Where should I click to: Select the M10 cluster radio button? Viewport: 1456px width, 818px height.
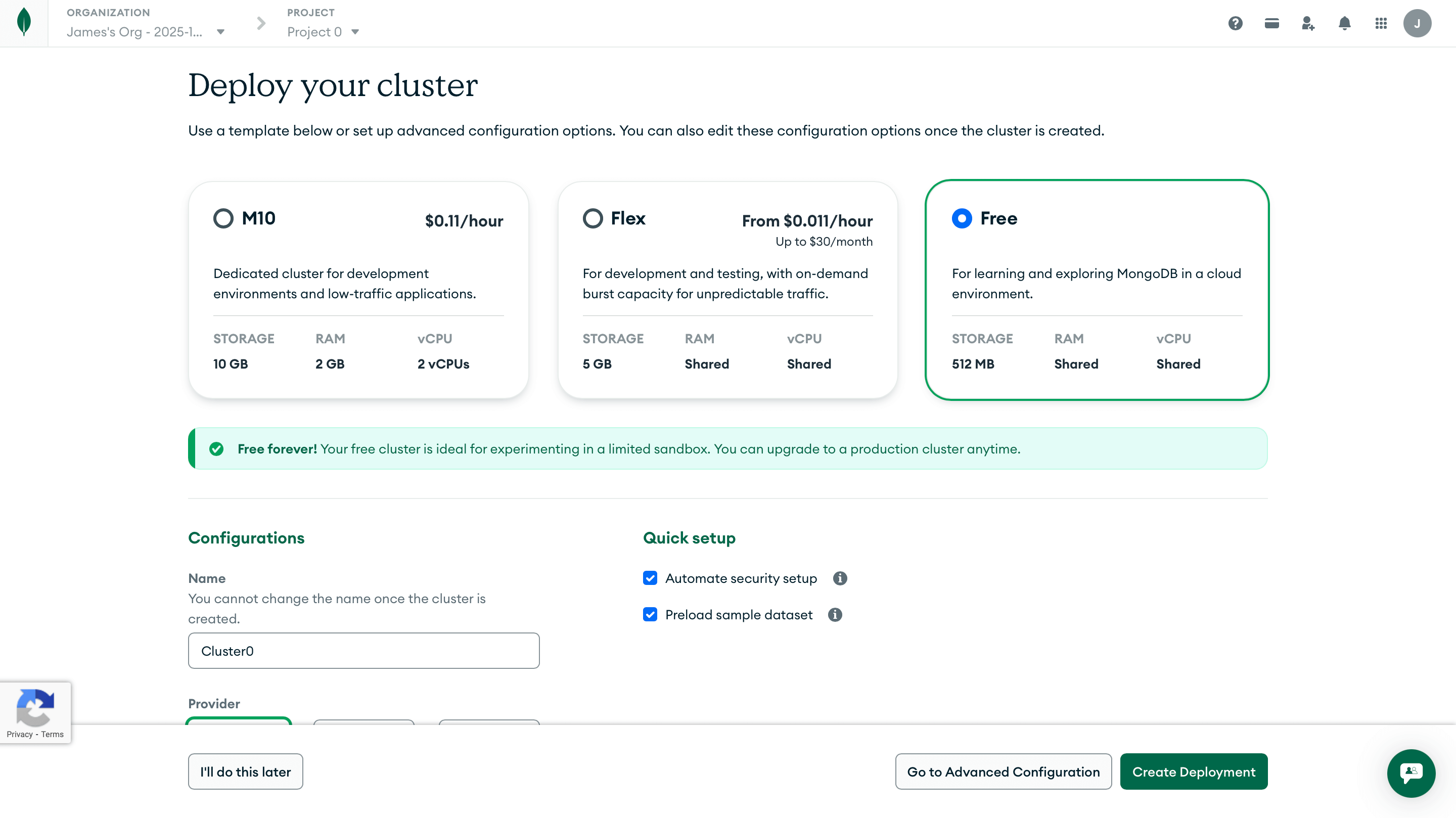pos(223,218)
